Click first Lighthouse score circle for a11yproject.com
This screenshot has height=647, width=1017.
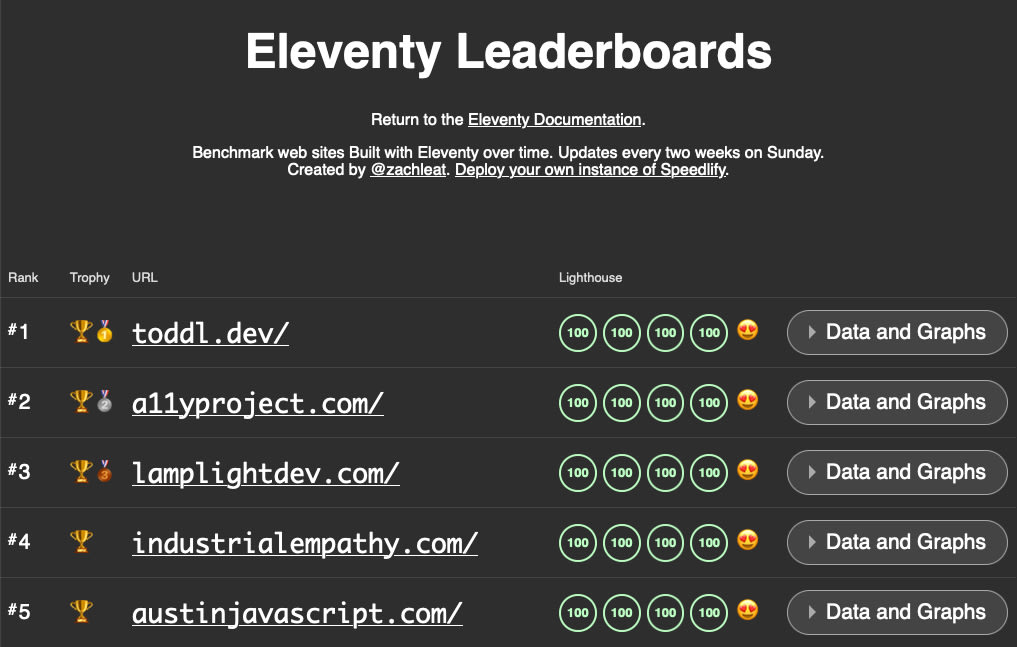pos(578,403)
